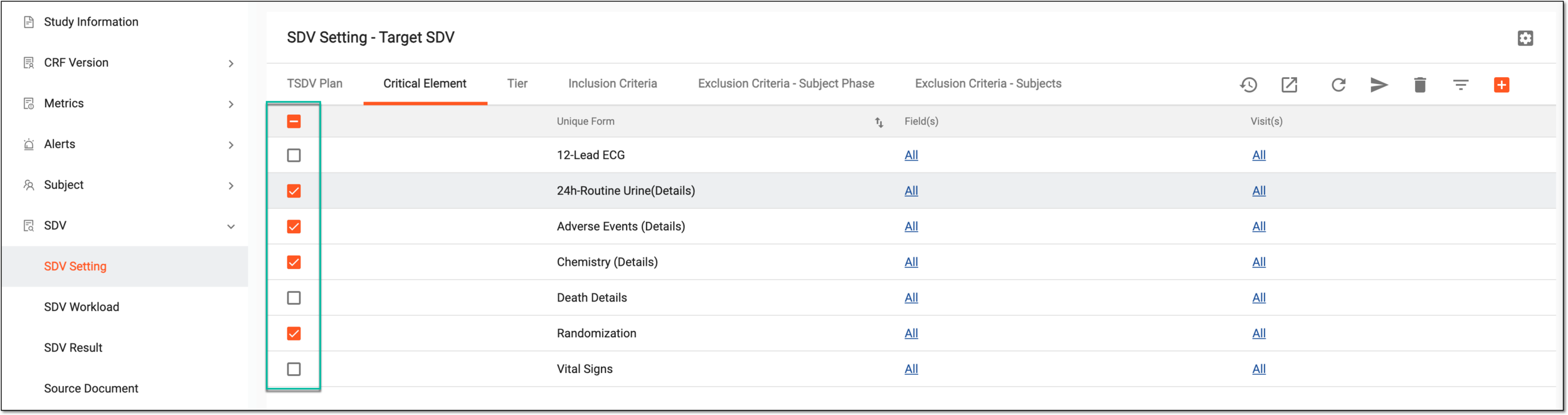Click the Visit(s) column header
Image resolution: width=1568 pixels, height=415 pixels.
pyautogui.click(x=1266, y=122)
